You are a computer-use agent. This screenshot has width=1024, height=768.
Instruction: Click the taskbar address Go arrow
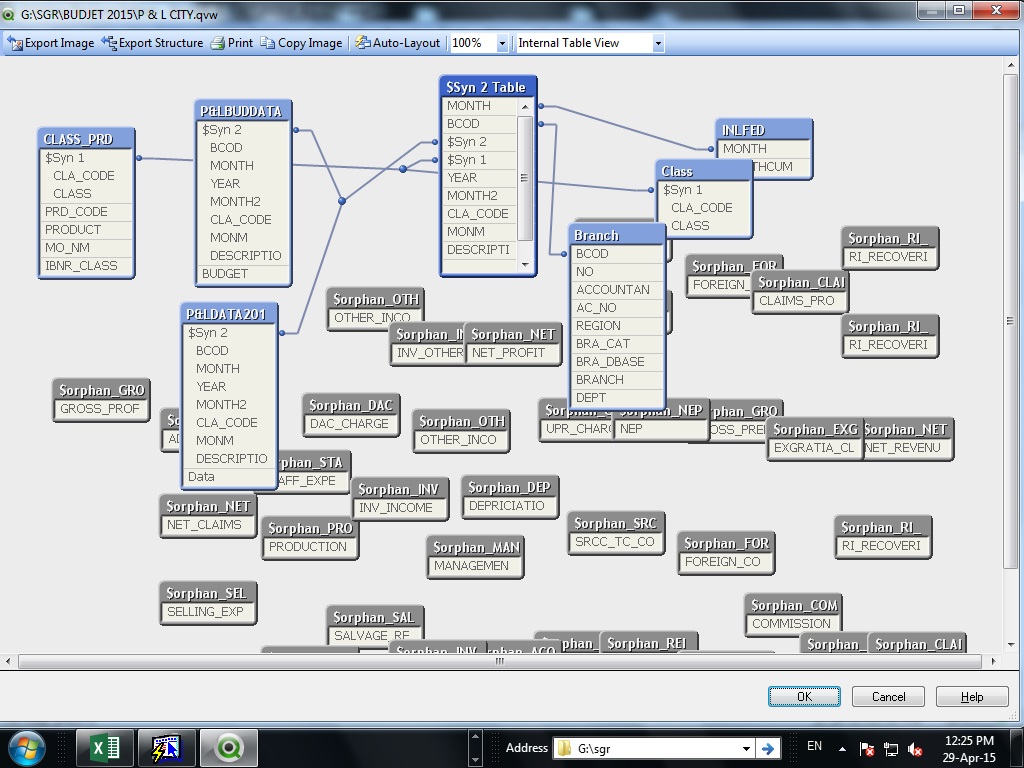pos(768,748)
